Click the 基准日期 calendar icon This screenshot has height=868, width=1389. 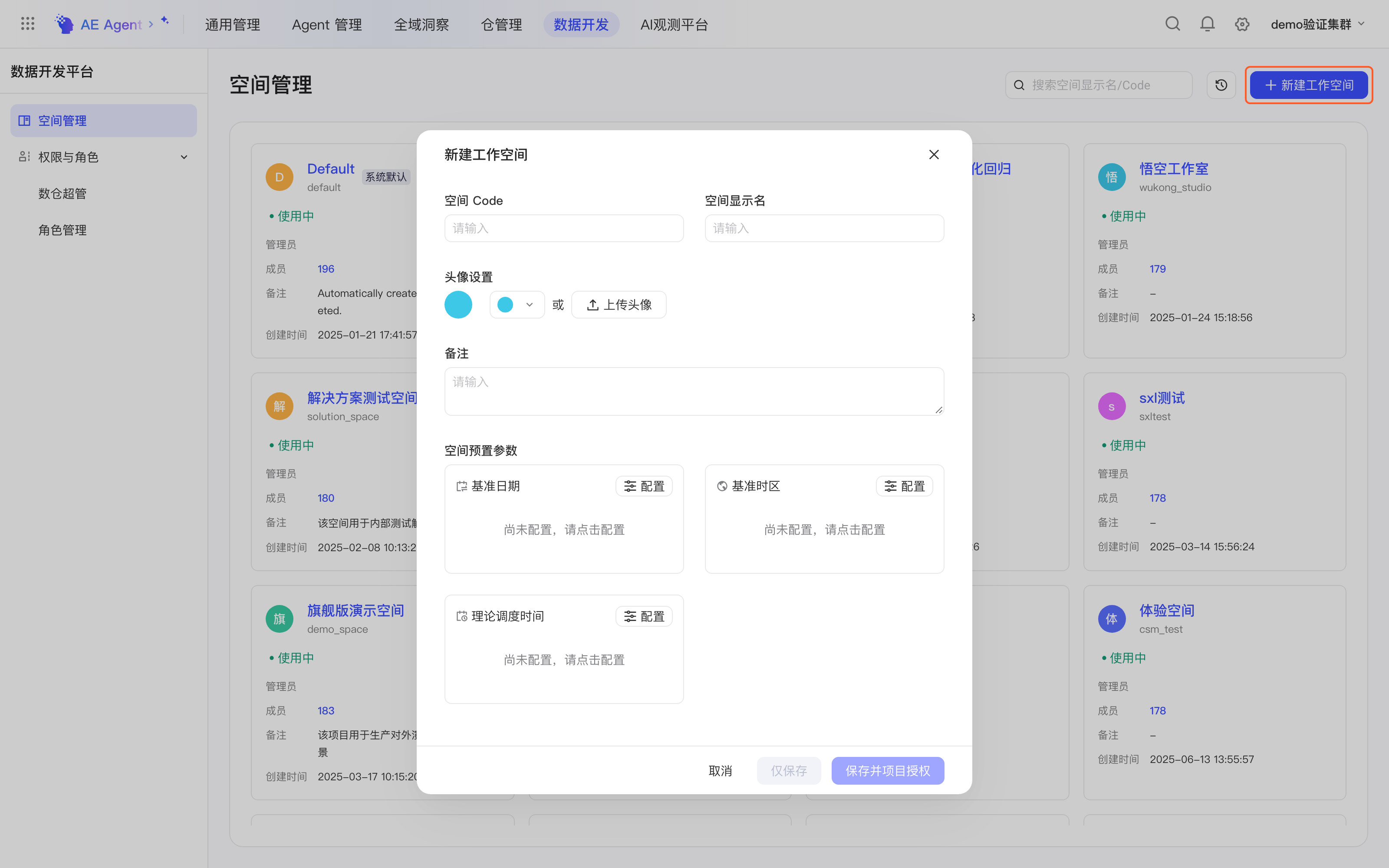(461, 486)
